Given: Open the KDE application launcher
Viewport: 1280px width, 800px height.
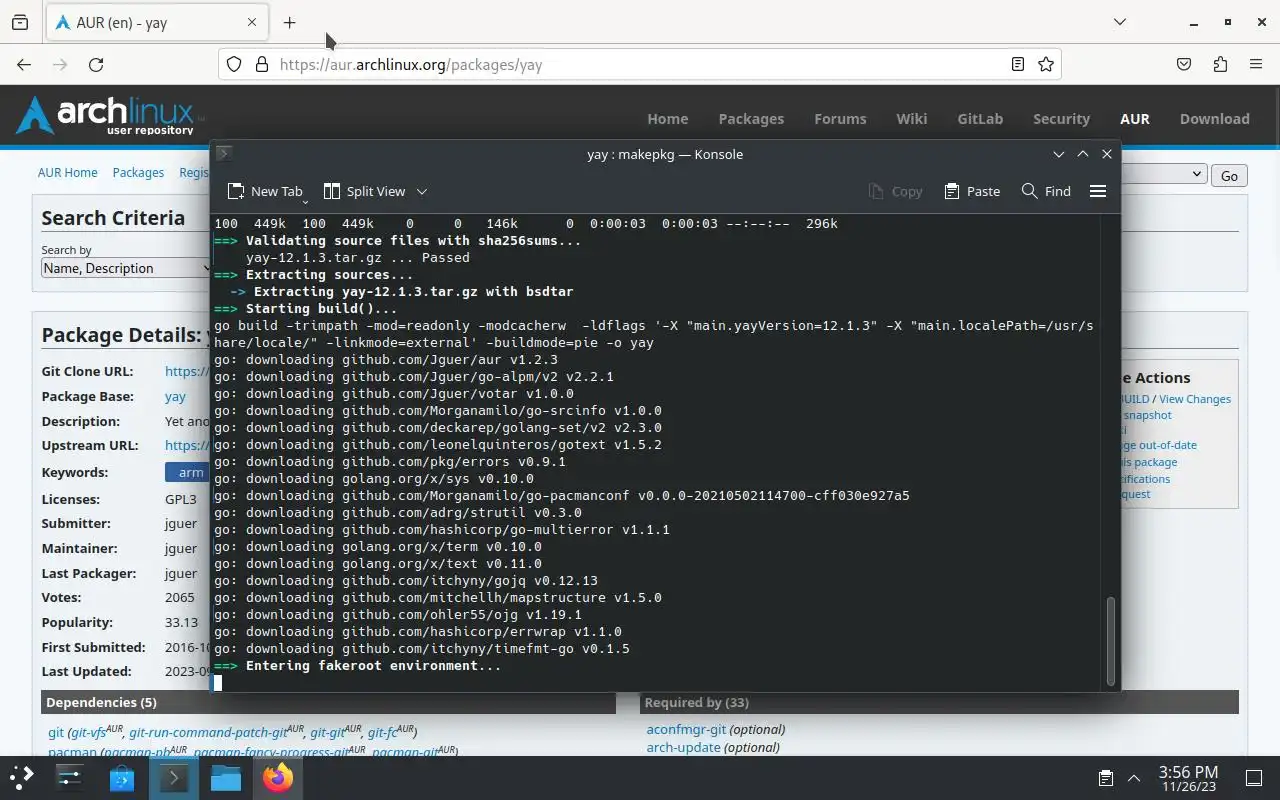Looking at the screenshot, I should click(x=22, y=777).
